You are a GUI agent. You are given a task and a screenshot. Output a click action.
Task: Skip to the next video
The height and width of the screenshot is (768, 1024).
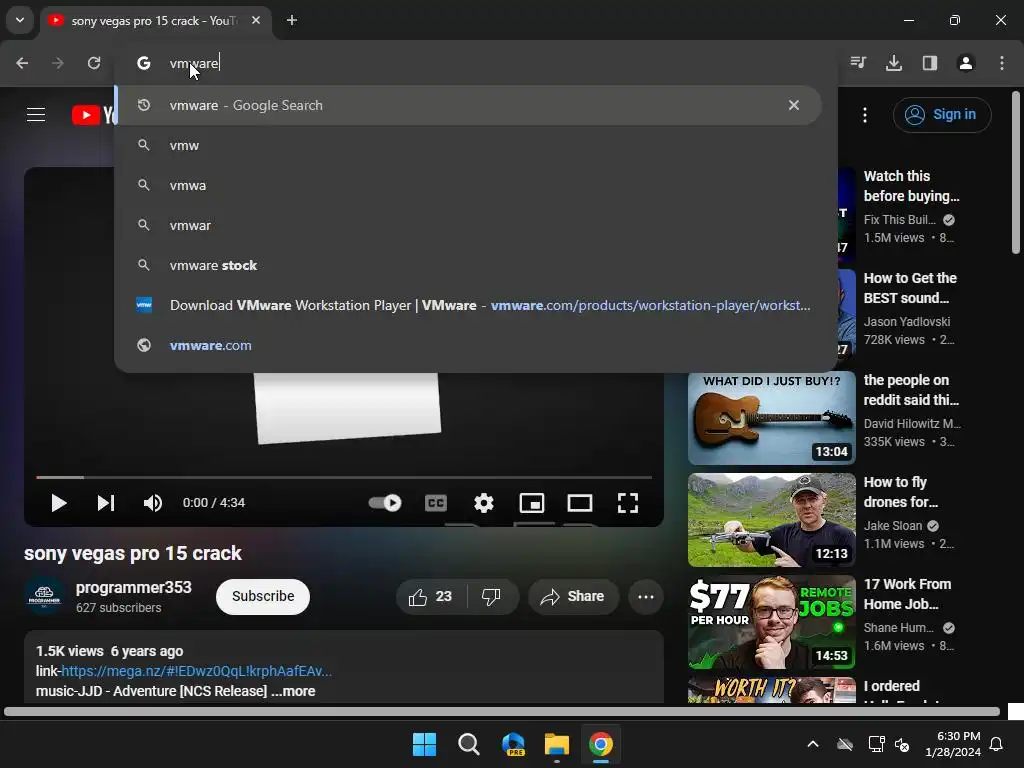(106, 503)
